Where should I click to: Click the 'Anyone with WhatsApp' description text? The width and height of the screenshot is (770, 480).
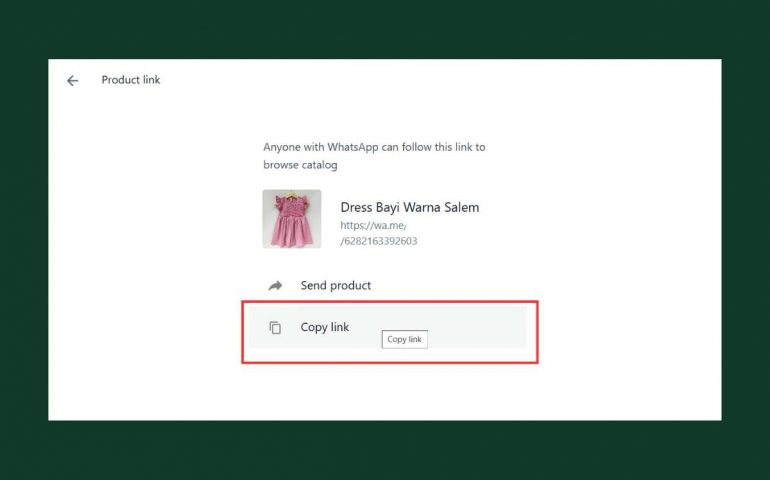click(x=374, y=147)
